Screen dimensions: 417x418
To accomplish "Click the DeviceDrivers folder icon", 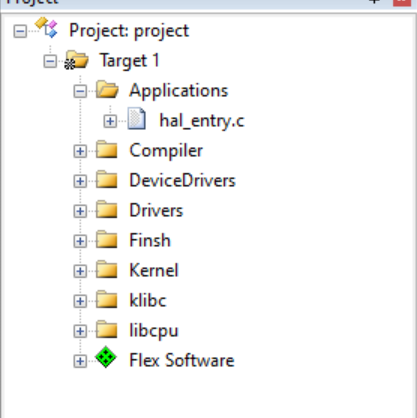I will coord(107,179).
